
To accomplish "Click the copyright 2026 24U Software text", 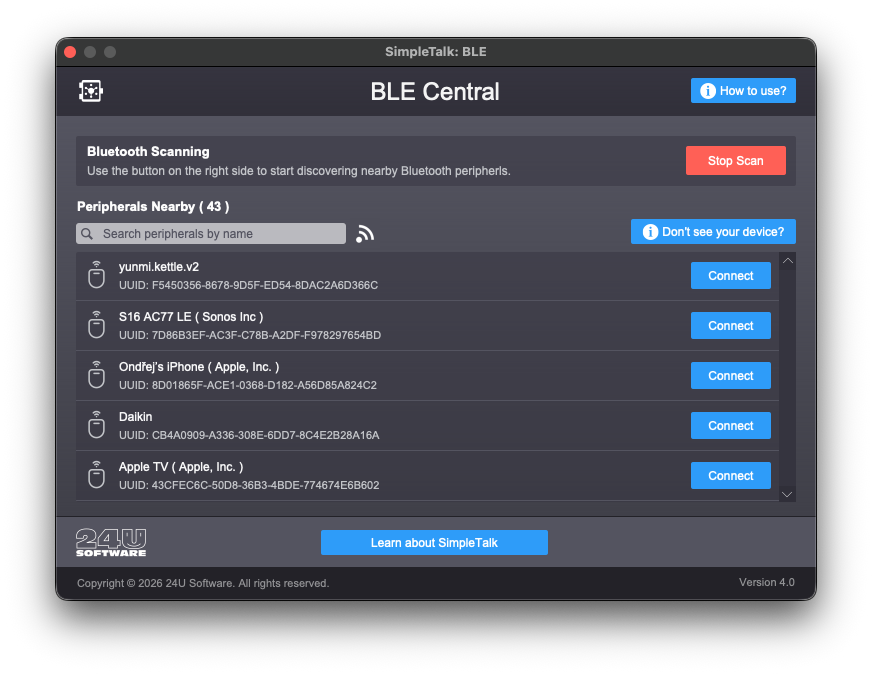I will (x=203, y=583).
